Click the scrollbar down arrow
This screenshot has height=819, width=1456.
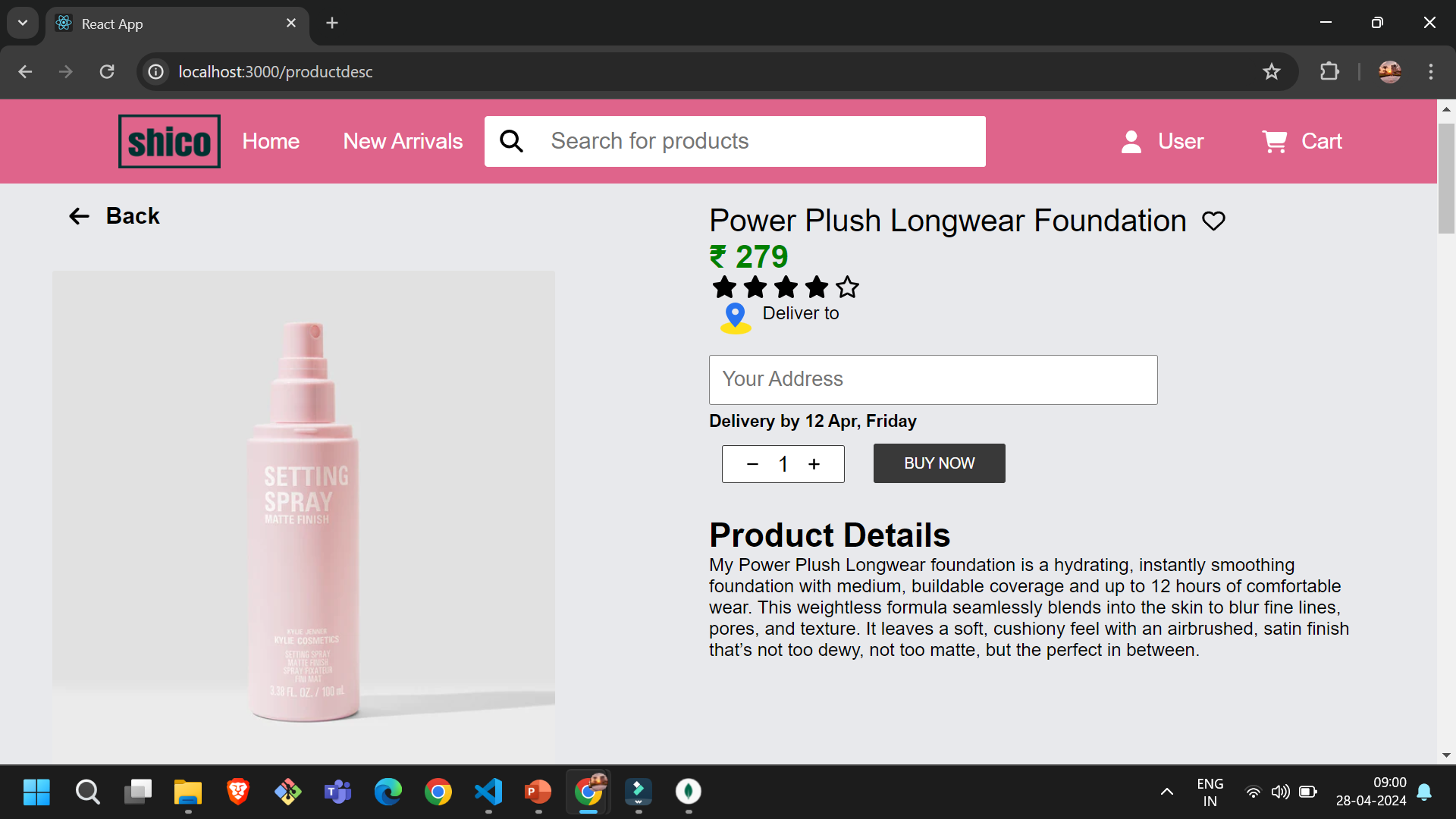(1446, 755)
